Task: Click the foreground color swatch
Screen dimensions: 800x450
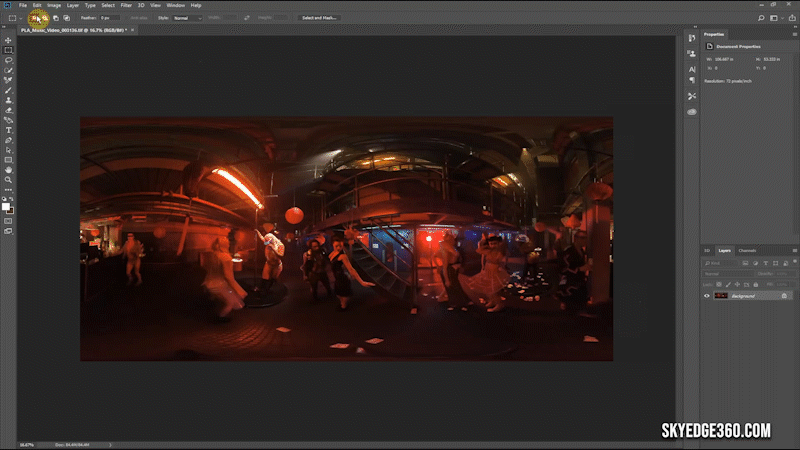Action: coord(6,206)
